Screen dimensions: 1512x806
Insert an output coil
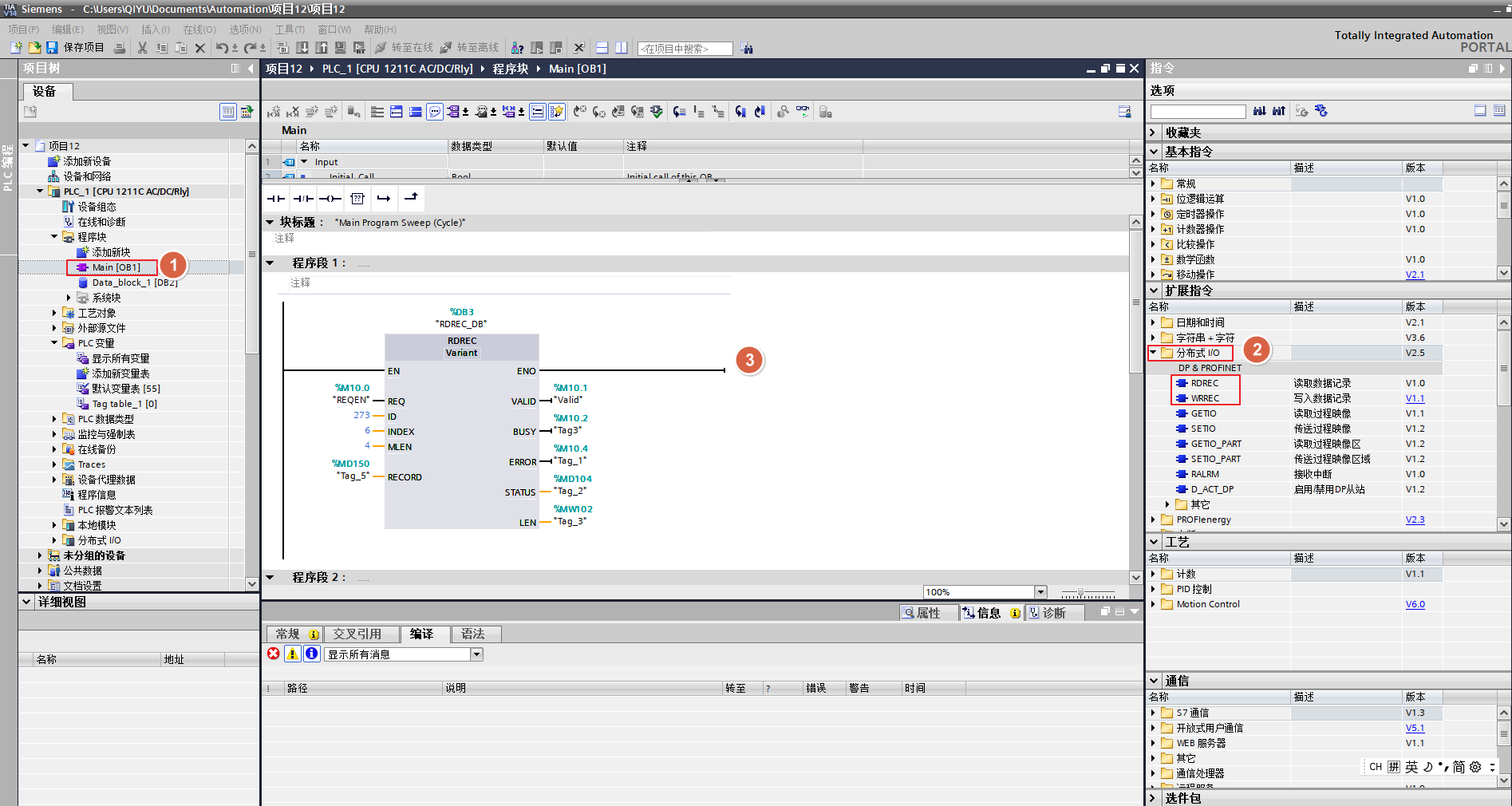(330, 198)
